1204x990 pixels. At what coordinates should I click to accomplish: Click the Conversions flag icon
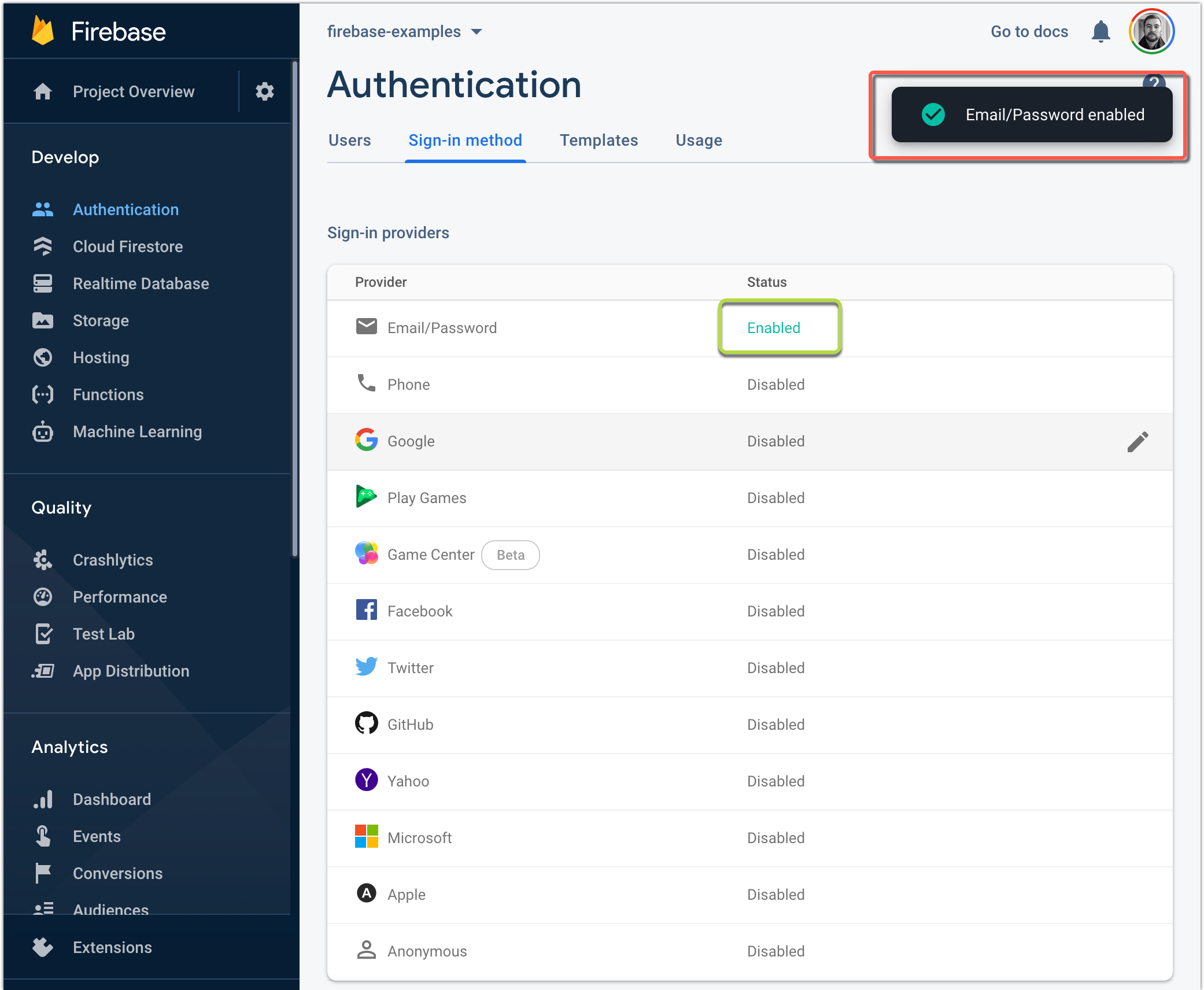pyautogui.click(x=43, y=873)
